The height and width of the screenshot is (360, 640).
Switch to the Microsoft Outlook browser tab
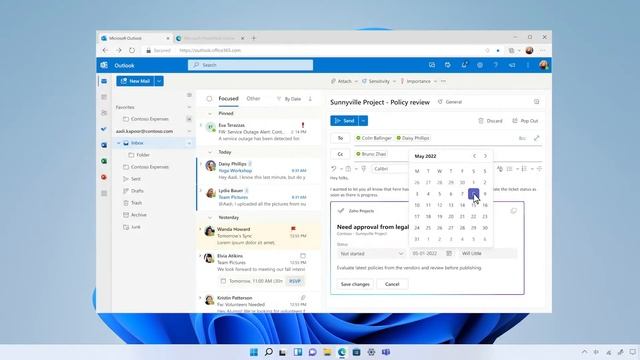click(135, 38)
